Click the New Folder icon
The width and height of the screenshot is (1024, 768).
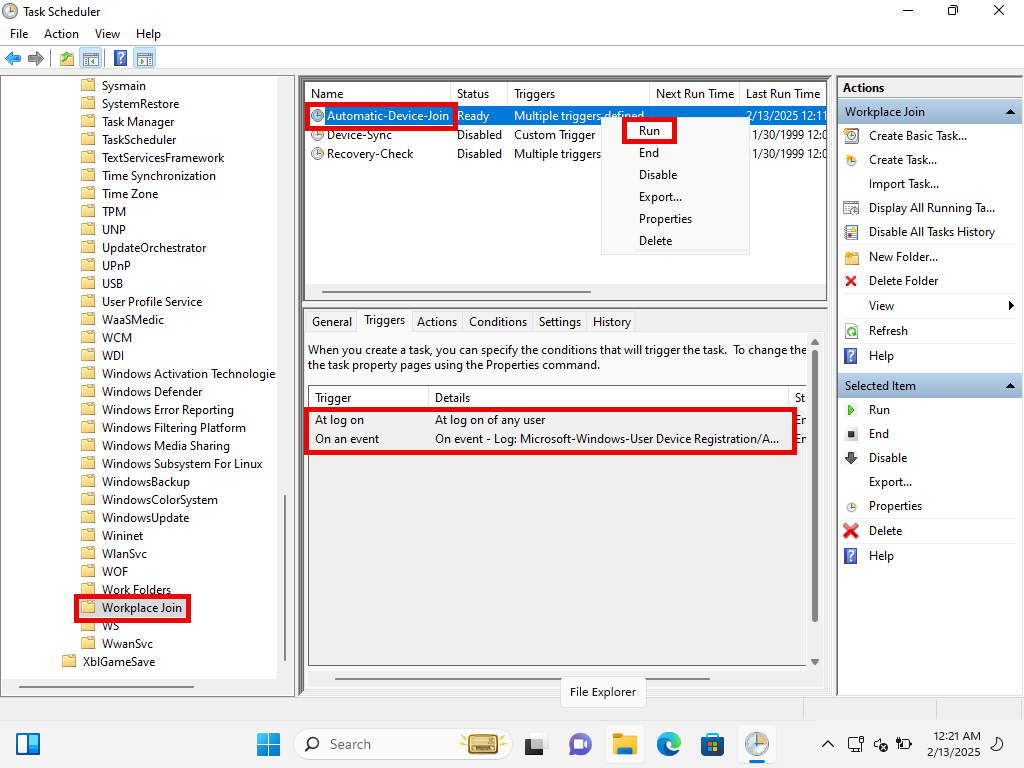coord(852,257)
